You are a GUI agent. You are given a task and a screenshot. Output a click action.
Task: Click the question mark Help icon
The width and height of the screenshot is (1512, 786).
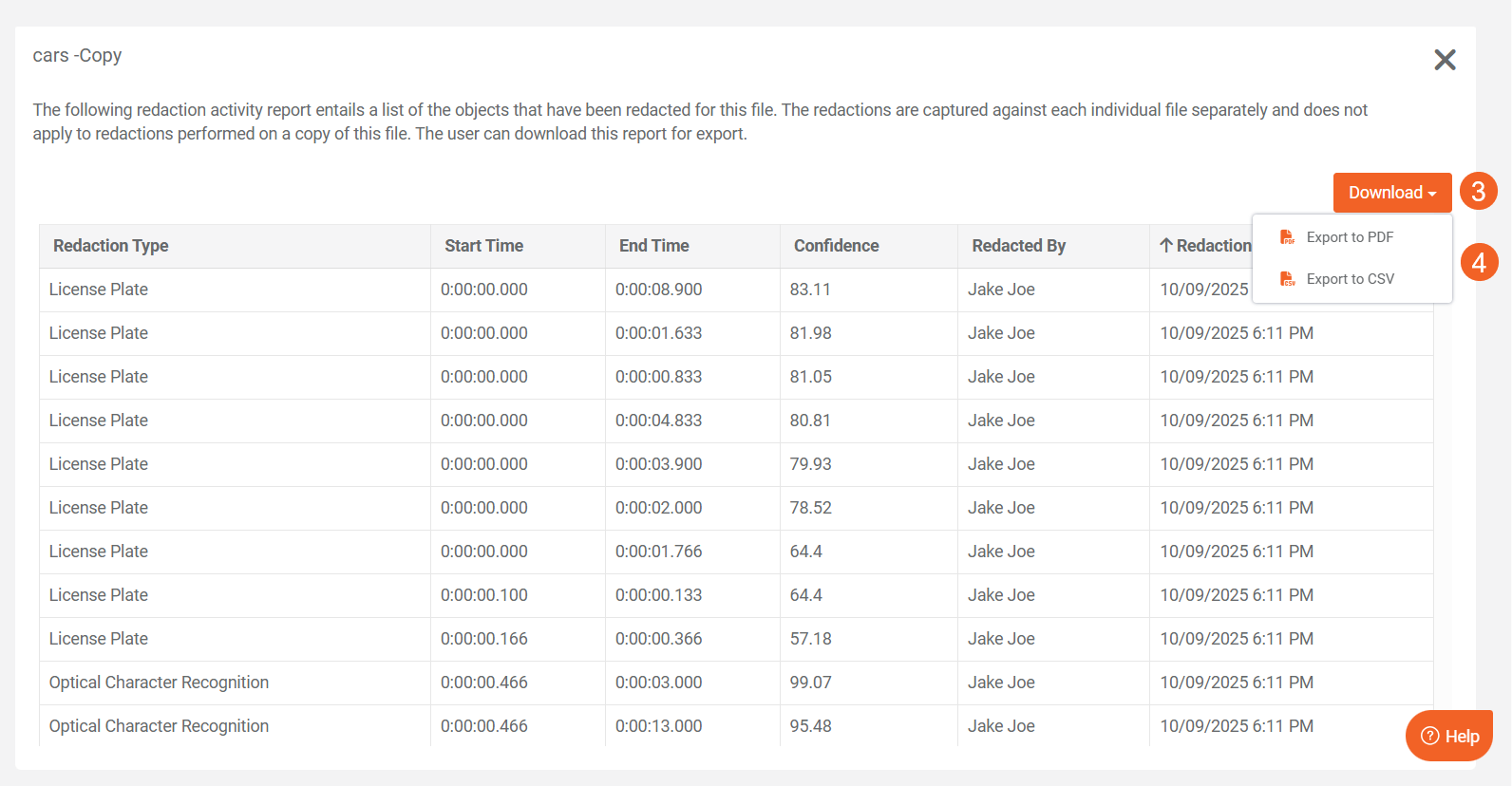click(x=1429, y=736)
